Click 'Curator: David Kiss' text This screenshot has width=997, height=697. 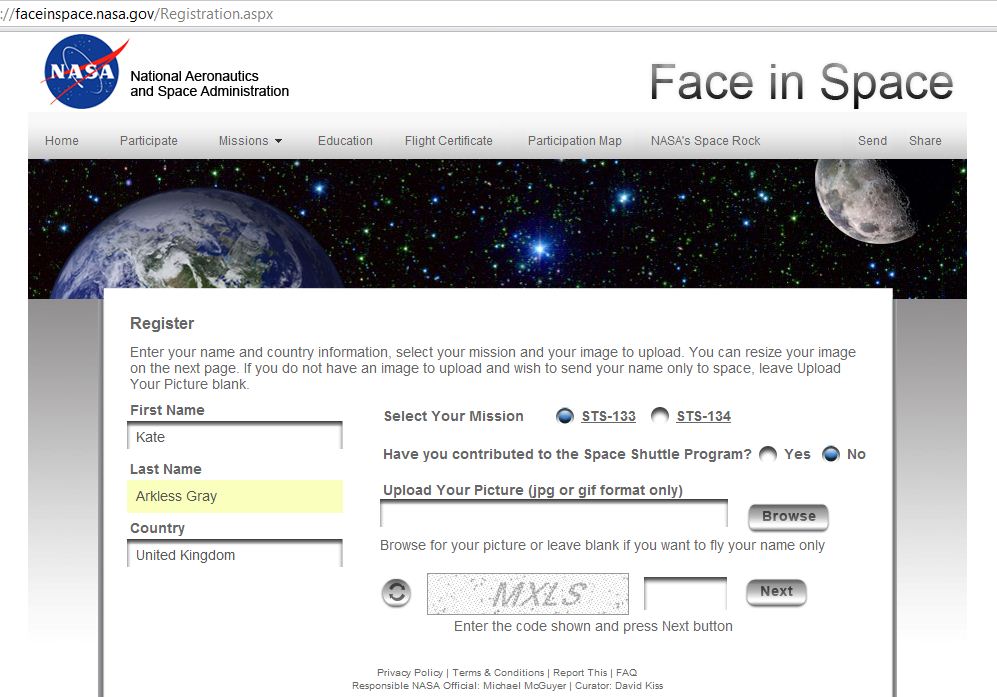pyautogui.click(x=619, y=686)
